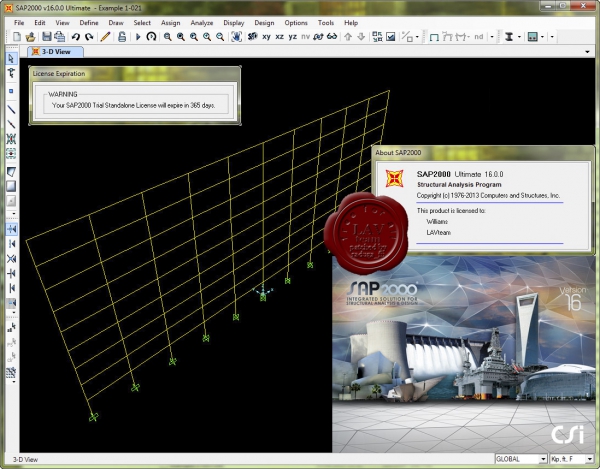Viewport: 600px width, 469px height.
Task: Open the view tab list arrow
Action: [x=587, y=52]
